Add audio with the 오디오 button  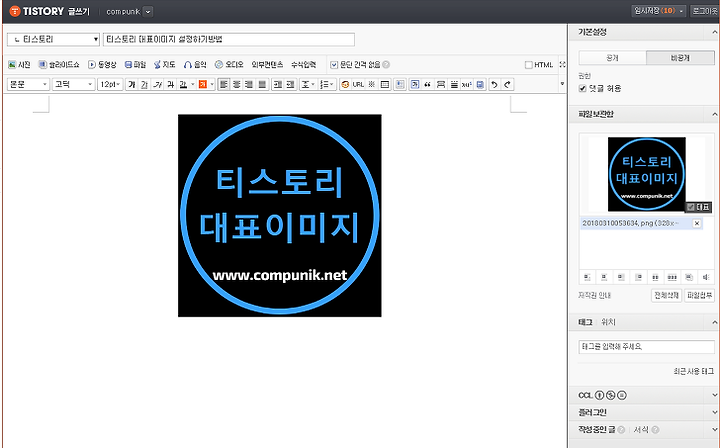coord(229,65)
